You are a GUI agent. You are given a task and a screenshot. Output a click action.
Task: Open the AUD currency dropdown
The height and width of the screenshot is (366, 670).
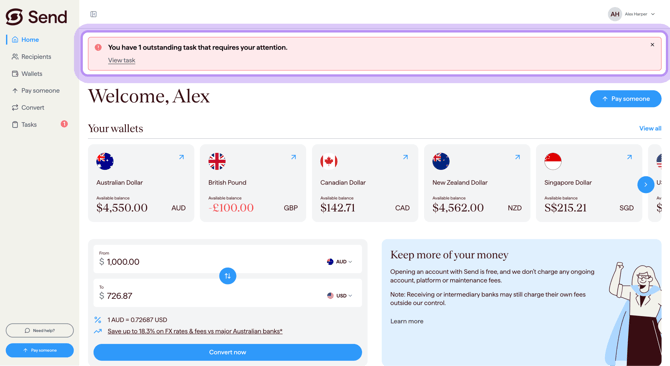tap(340, 262)
